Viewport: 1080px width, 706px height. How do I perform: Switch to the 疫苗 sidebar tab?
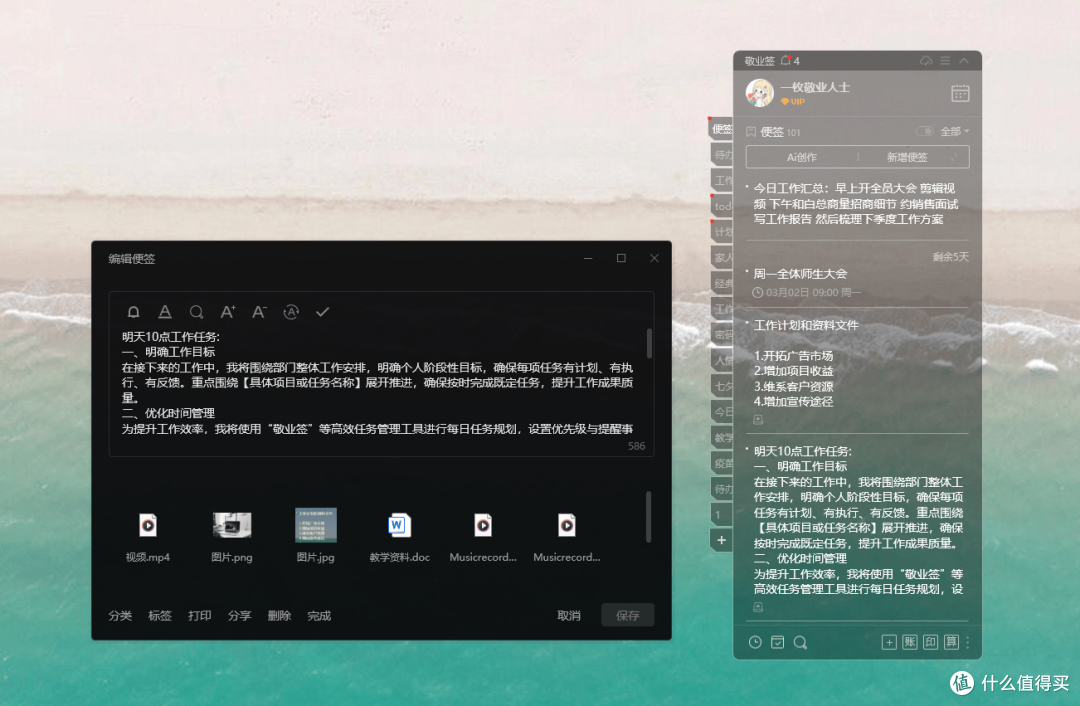click(721, 463)
